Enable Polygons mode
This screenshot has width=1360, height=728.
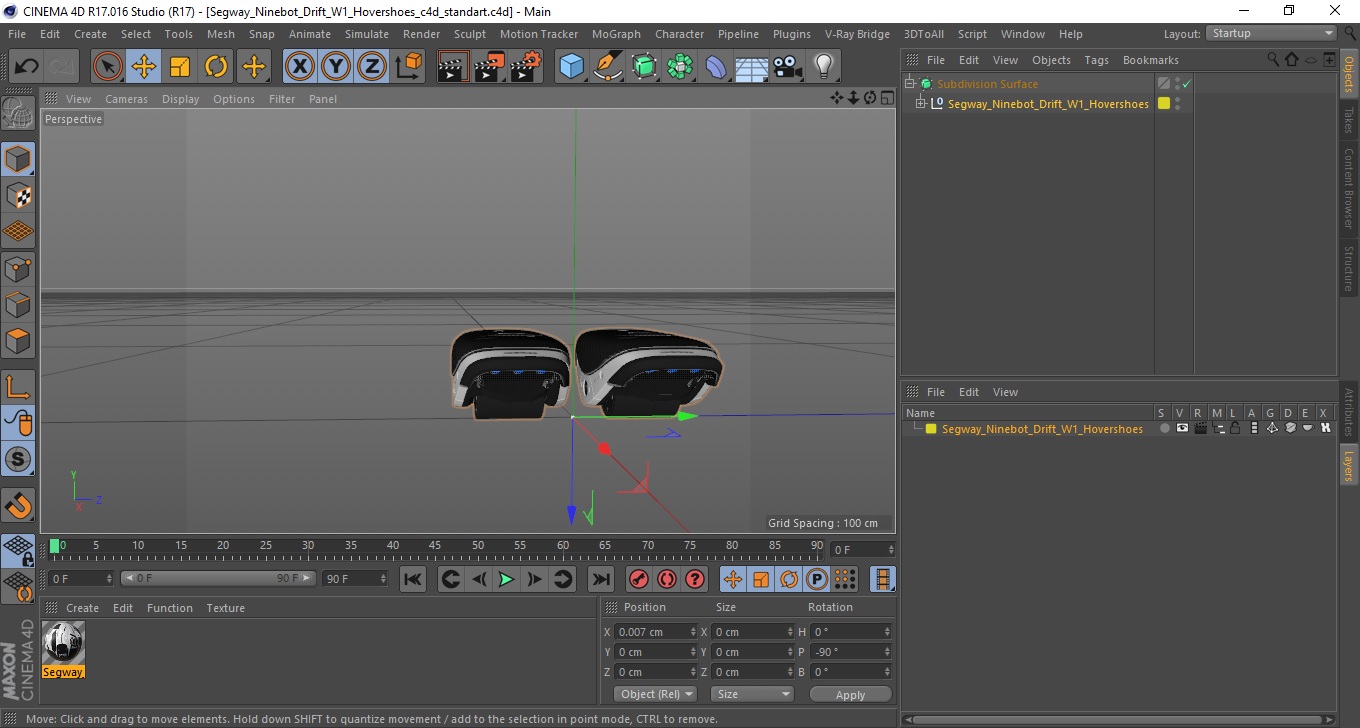pos(18,340)
